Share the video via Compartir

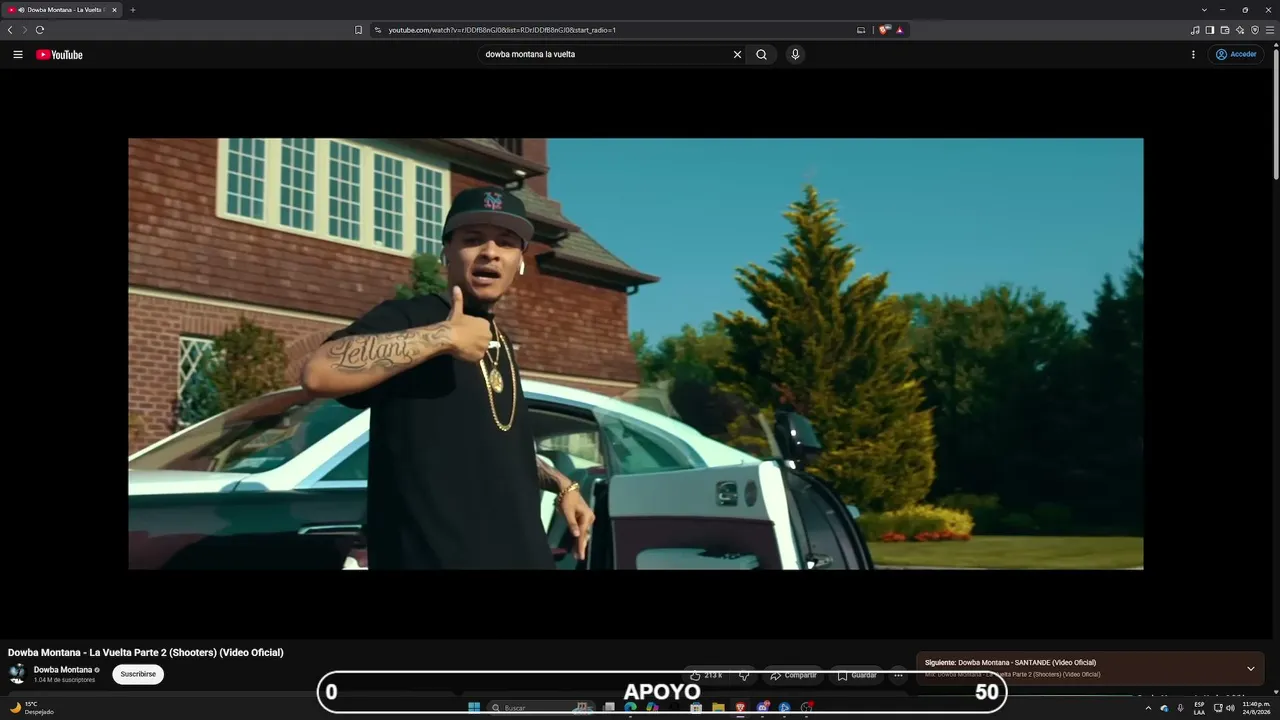[793, 675]
